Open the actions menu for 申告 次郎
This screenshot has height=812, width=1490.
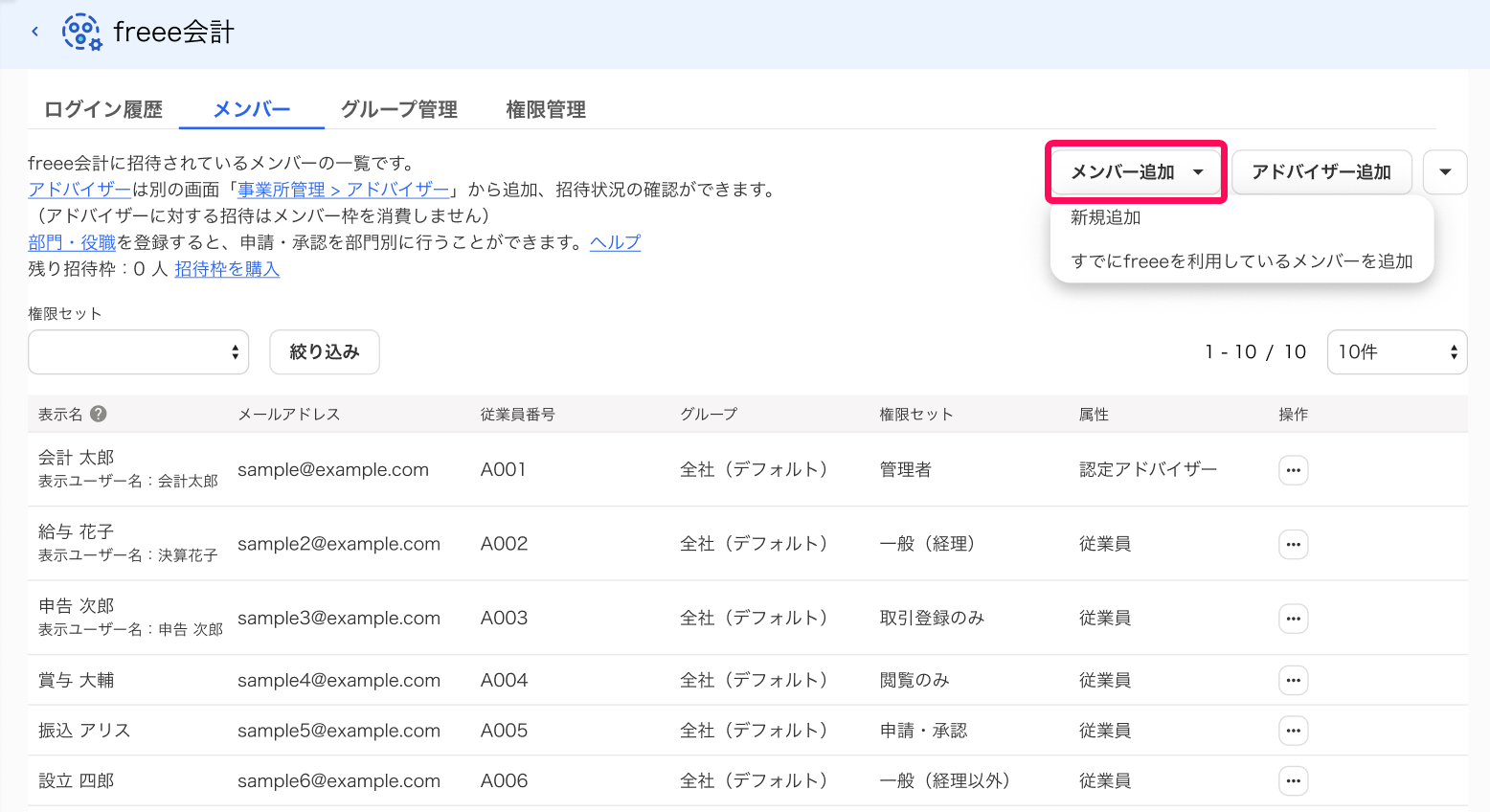1293,619
